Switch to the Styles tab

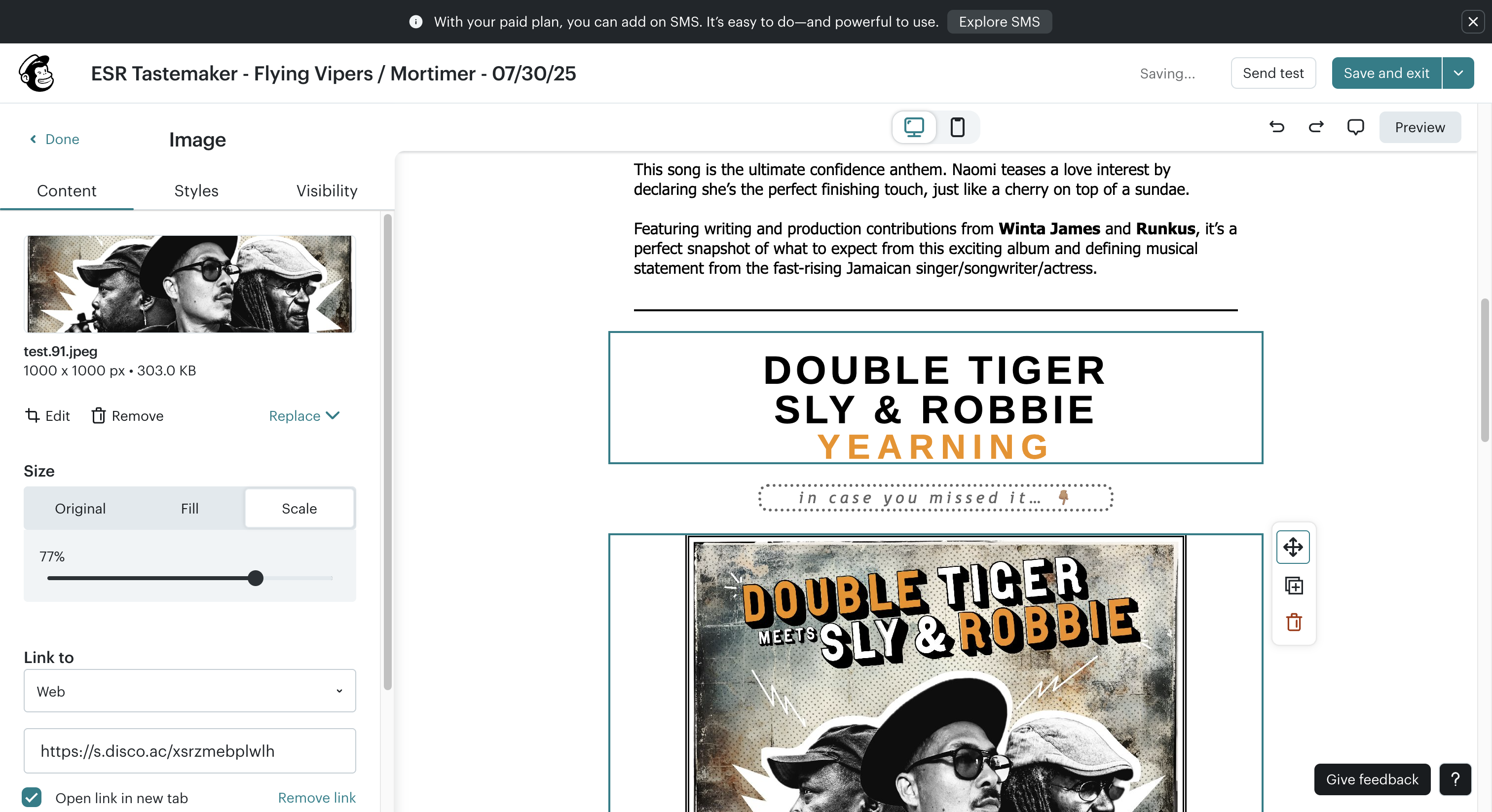click(196, 190)
